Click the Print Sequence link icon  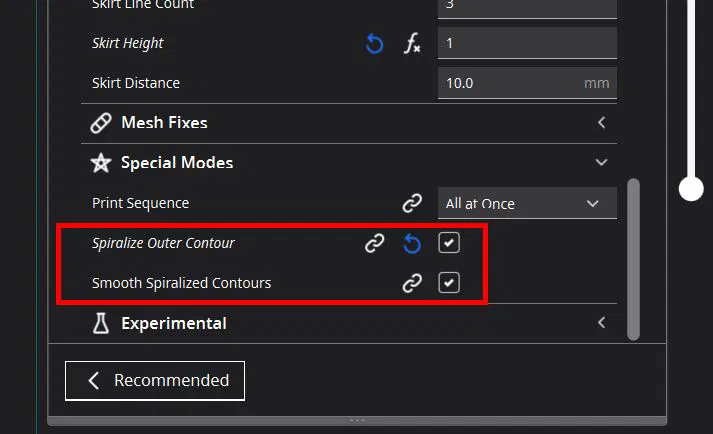coord(412,203)
